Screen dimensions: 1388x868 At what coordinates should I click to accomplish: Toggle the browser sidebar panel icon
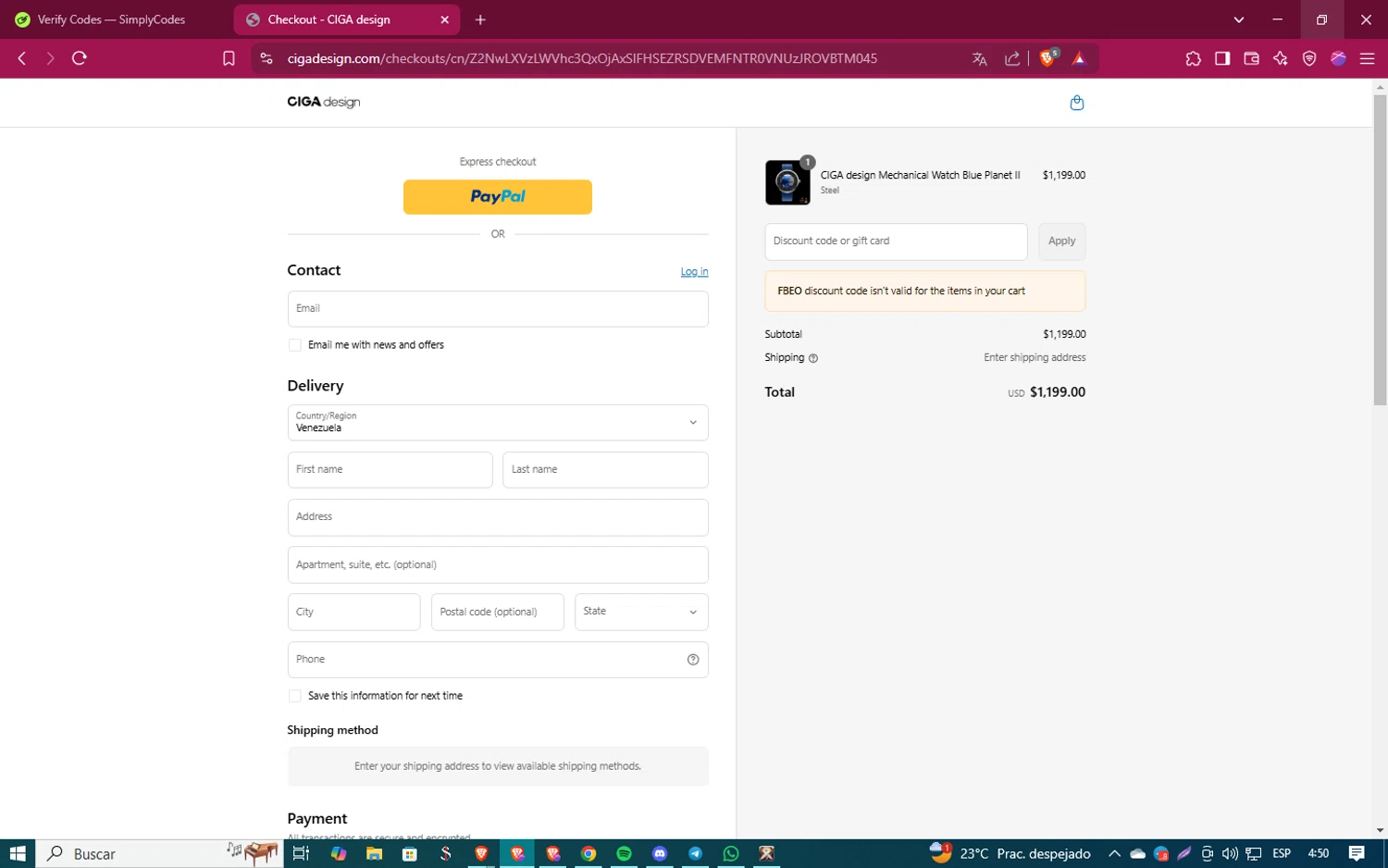pos(1222,58)
